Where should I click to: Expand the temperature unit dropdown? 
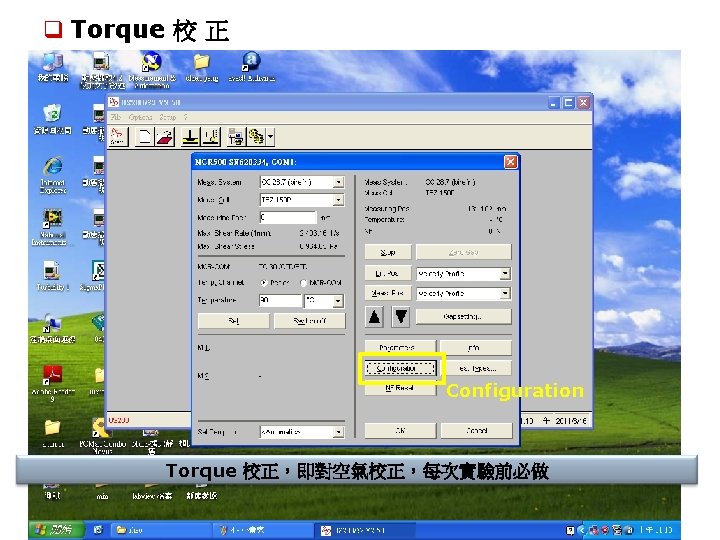tap(338, 301)
